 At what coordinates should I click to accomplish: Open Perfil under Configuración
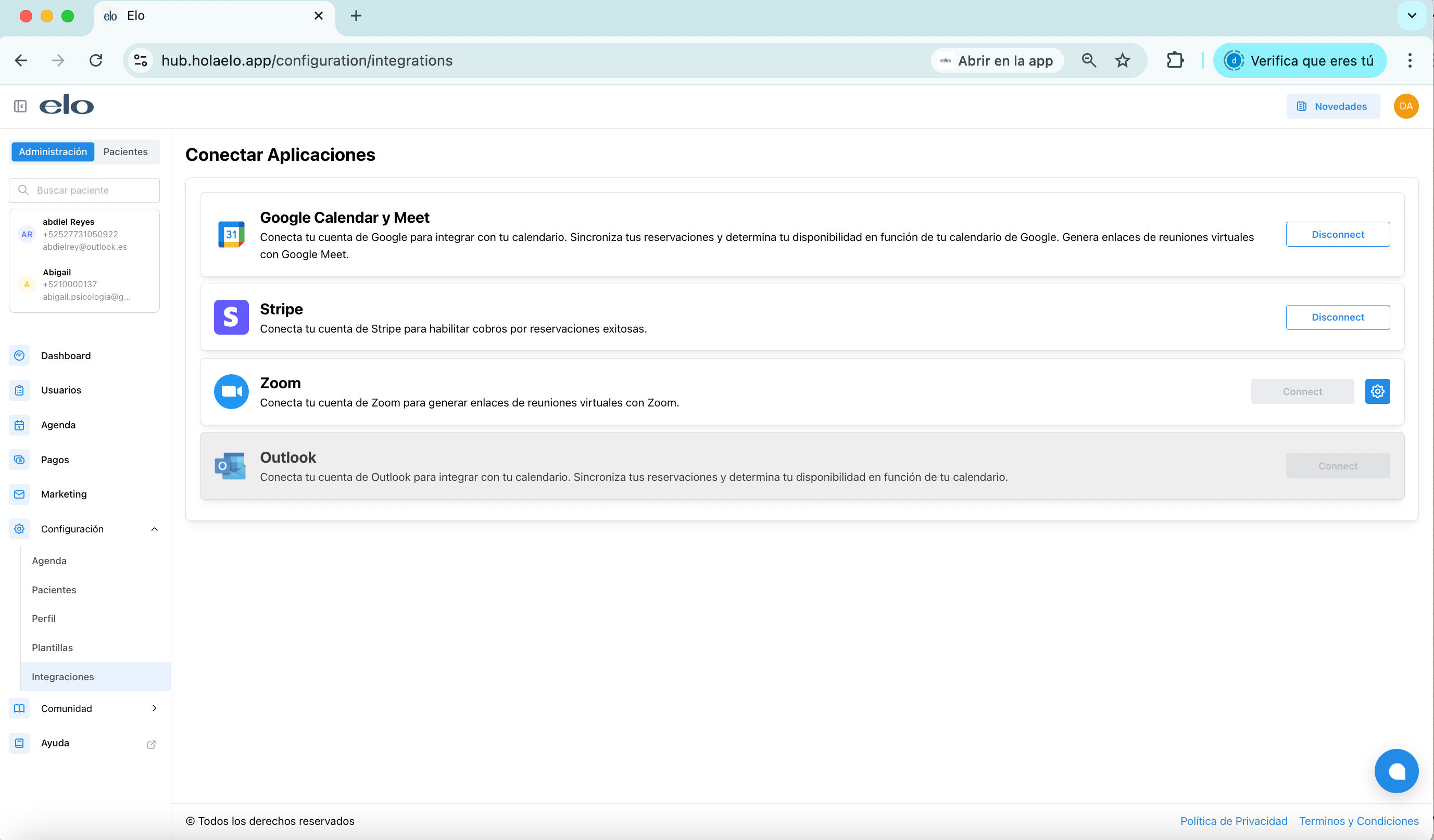click(44, 618)
